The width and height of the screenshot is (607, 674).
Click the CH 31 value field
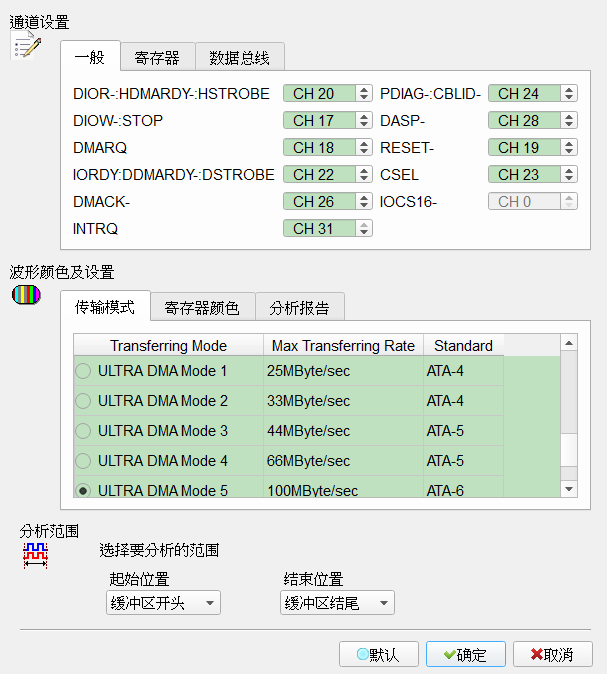pyautogui.click(x=319, y=229)
